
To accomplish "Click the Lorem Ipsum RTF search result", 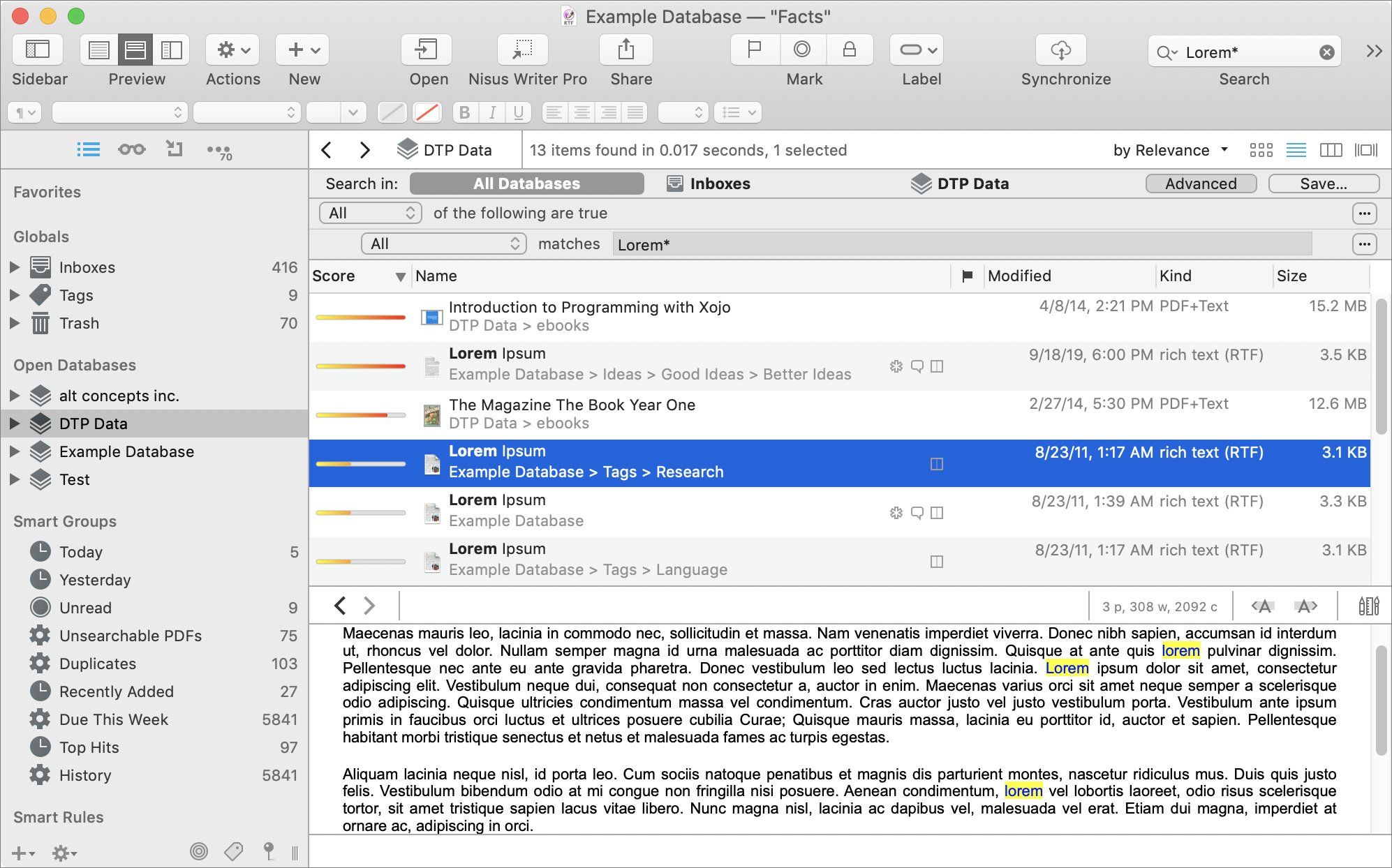I will pos(497,461).
